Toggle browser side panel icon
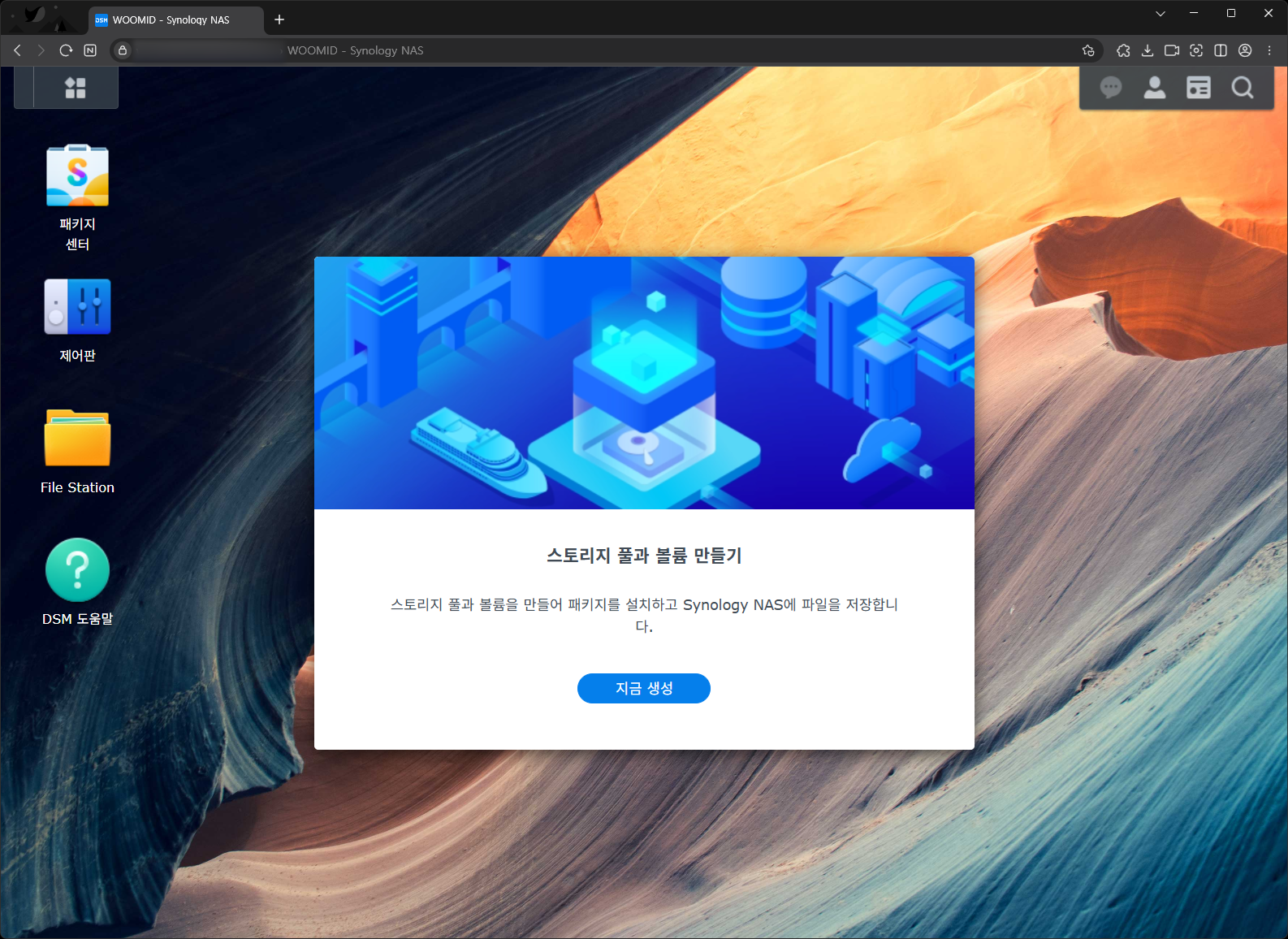The height and width of the screenshot is (939, 1288). pyautogui.click(x=1221, y=50)
